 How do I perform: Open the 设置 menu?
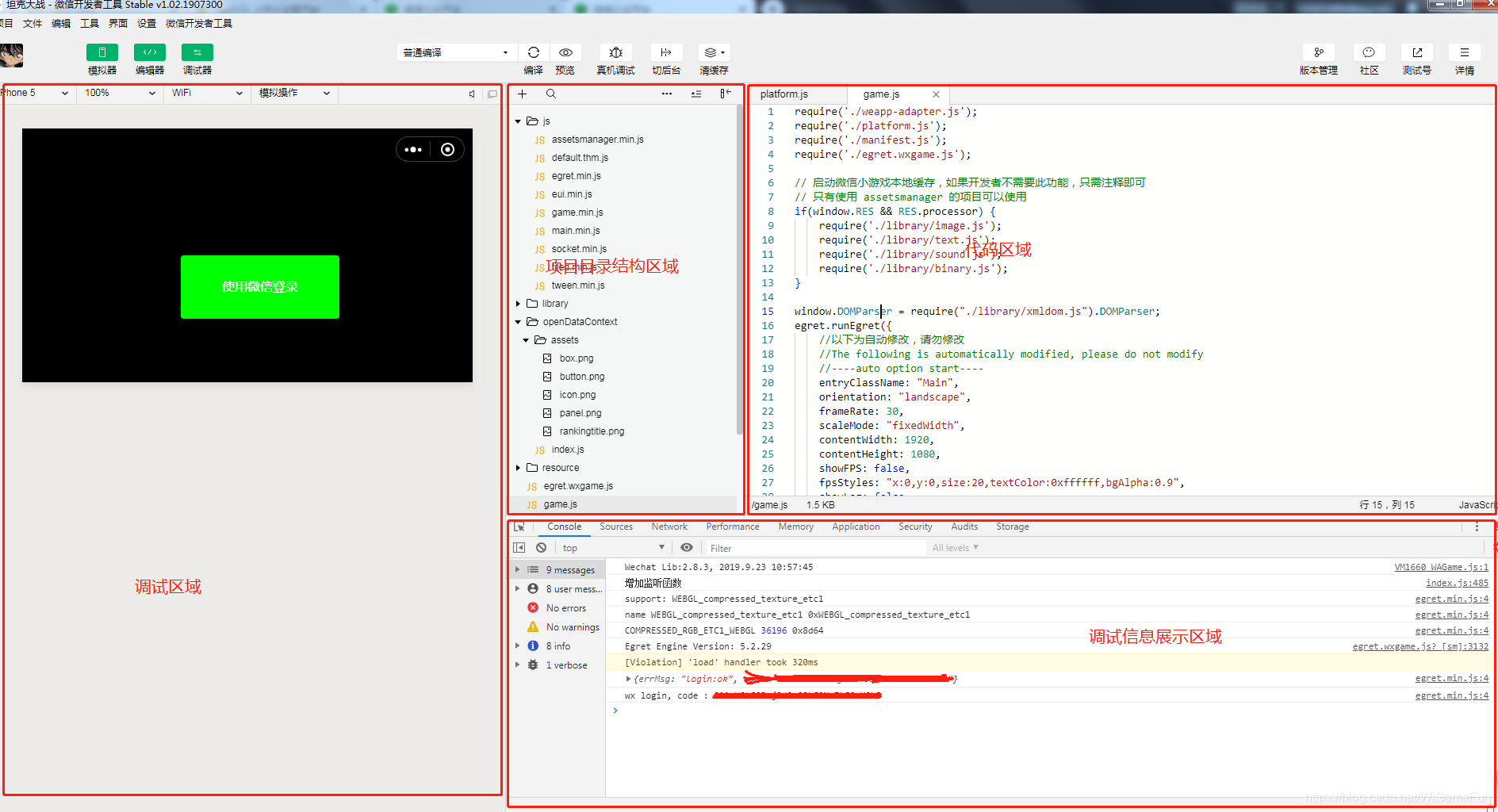[147, 23]
